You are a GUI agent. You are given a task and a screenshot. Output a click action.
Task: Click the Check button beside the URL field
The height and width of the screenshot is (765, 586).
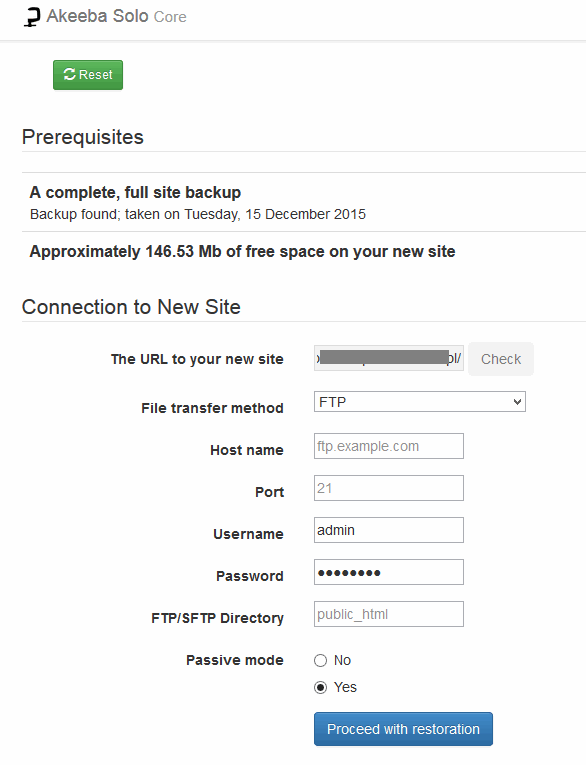501,359
